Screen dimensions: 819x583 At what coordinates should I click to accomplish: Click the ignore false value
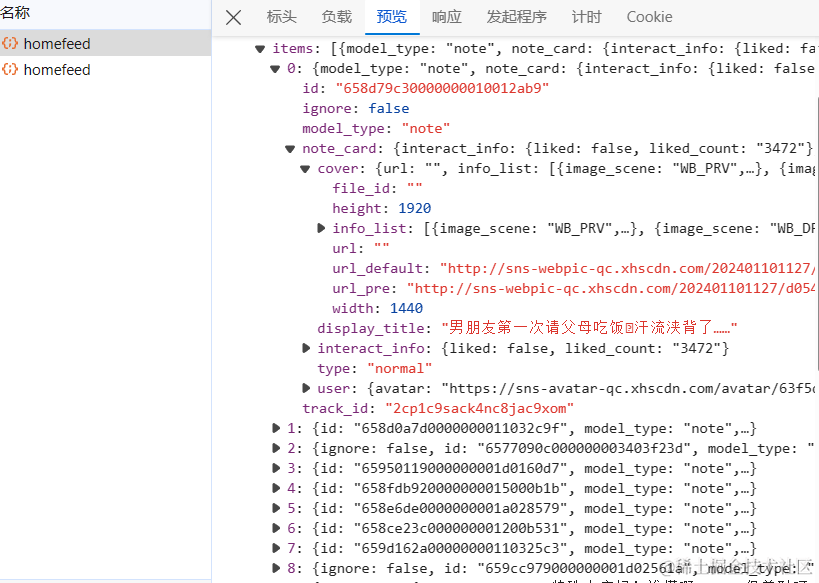pos(389,108)
